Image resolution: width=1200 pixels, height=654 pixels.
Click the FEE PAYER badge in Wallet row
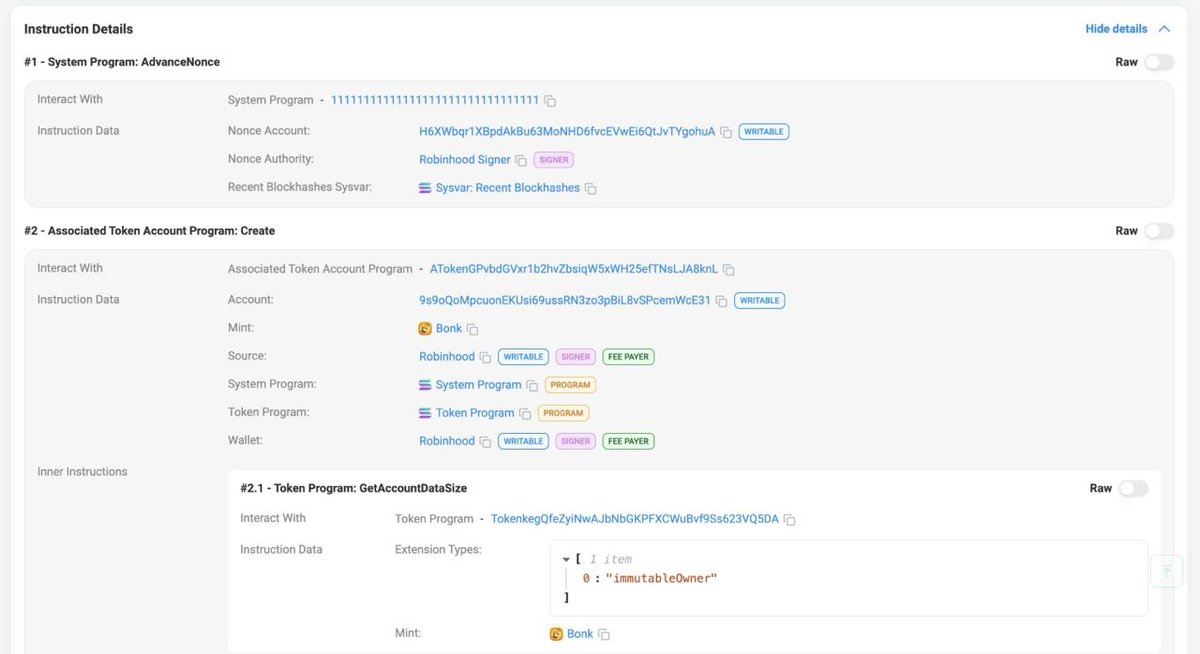[x=628, y=440]
